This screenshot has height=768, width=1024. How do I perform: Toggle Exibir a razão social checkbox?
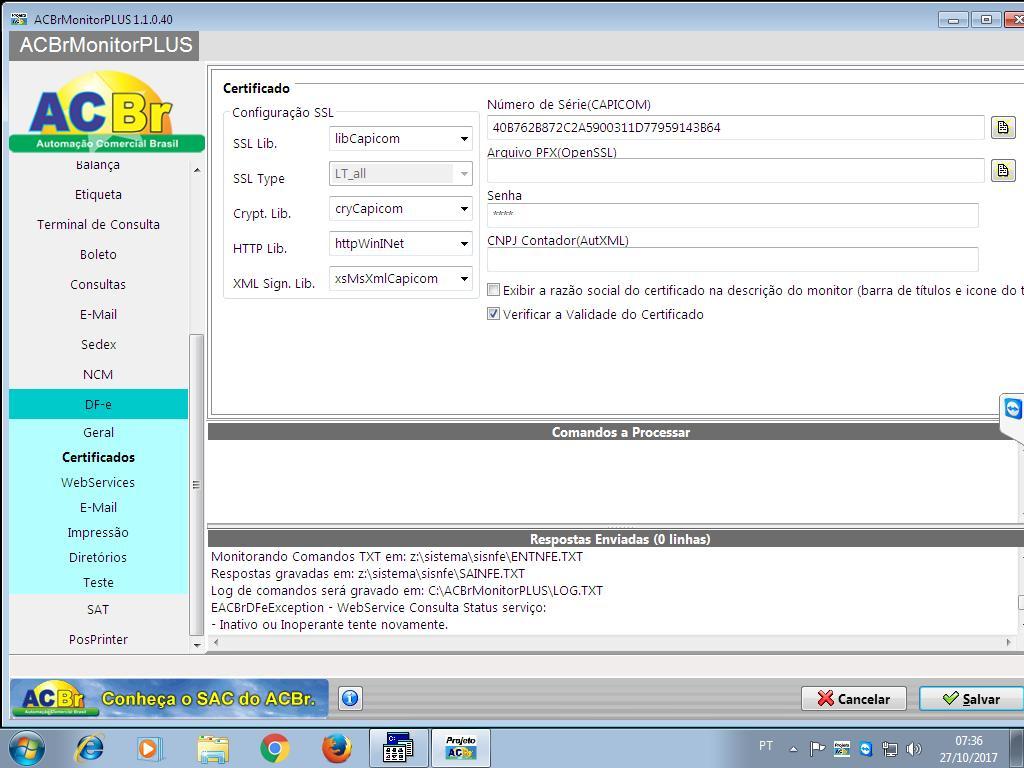[x=494, y=290]
